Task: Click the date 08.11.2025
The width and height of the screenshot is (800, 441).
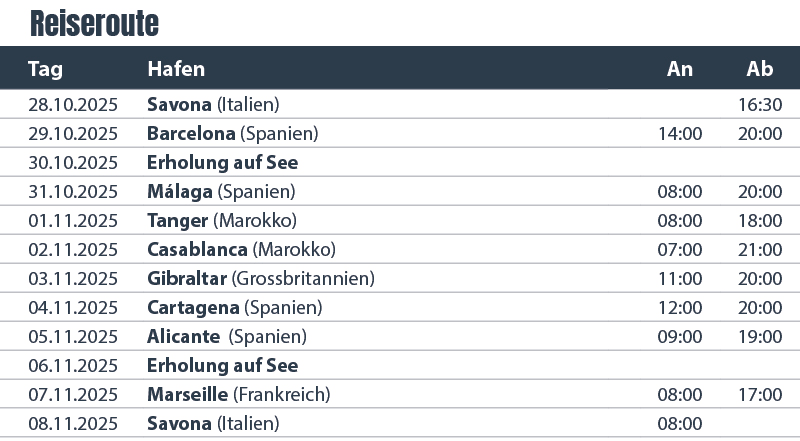Action: click(73, 423)
